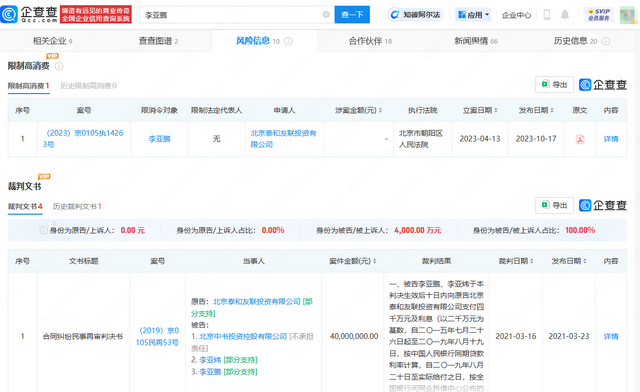
Task: Click the 2021-03-23 publish date cell
Action: coord(569,336)
